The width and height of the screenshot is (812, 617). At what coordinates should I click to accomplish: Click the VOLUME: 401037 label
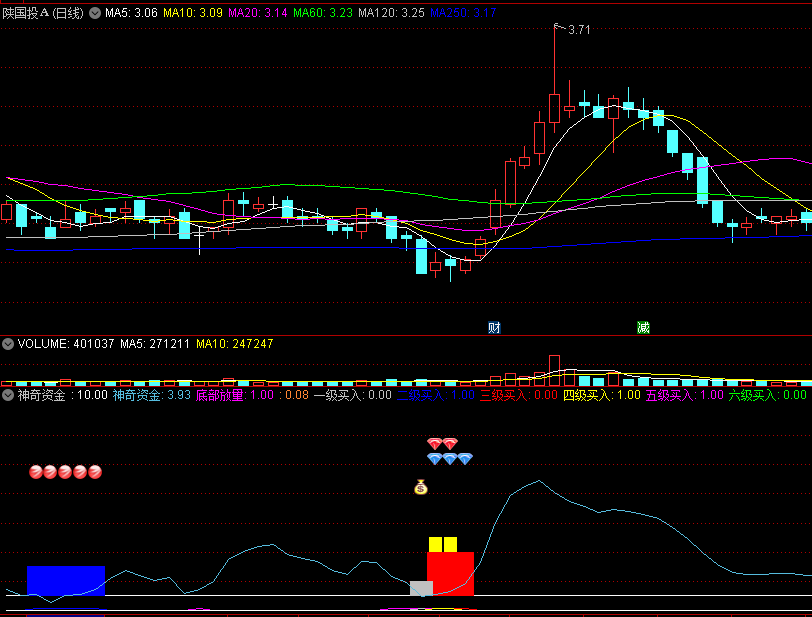coord(66,344)
